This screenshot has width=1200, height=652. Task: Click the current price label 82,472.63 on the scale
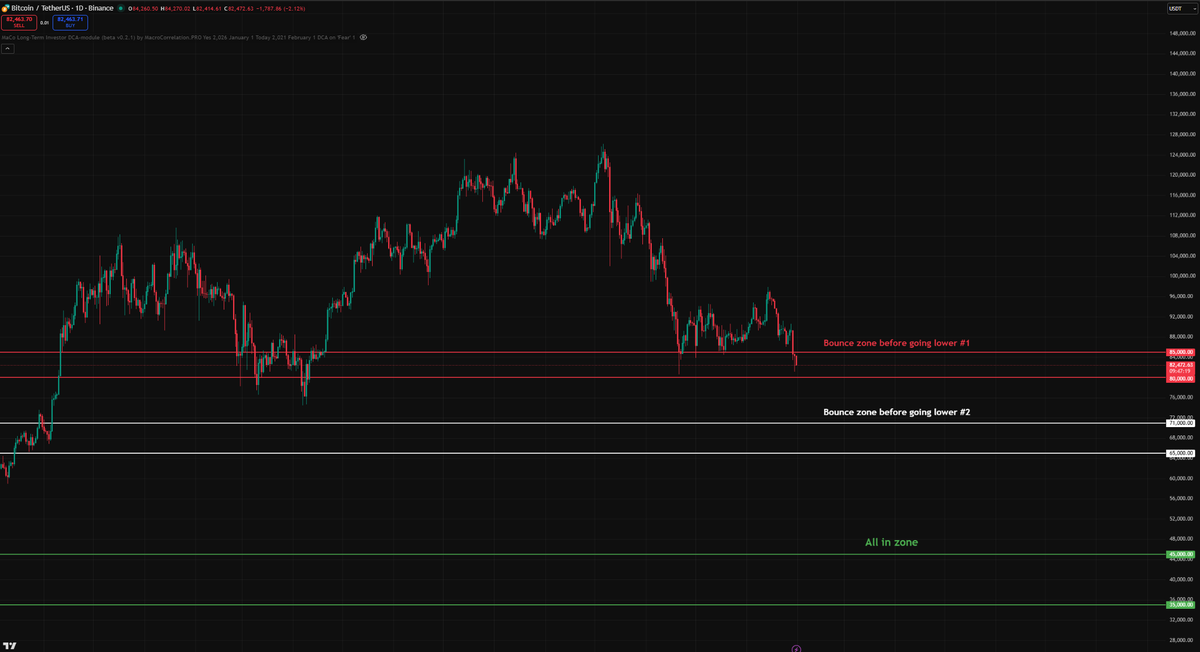coord(1180,365)
